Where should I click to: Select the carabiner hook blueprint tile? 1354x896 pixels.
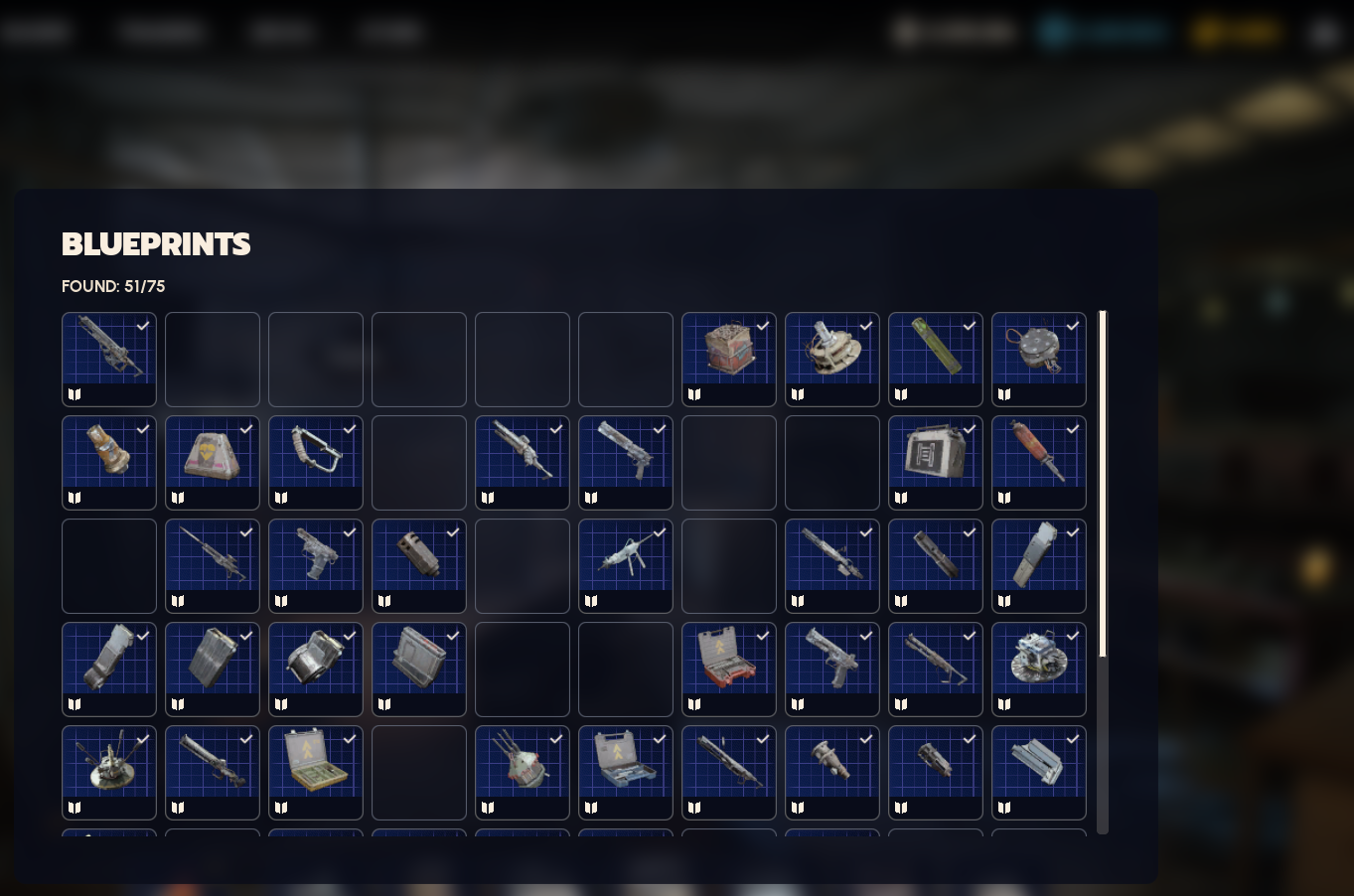pyautogui.click(x=316, y=463)
